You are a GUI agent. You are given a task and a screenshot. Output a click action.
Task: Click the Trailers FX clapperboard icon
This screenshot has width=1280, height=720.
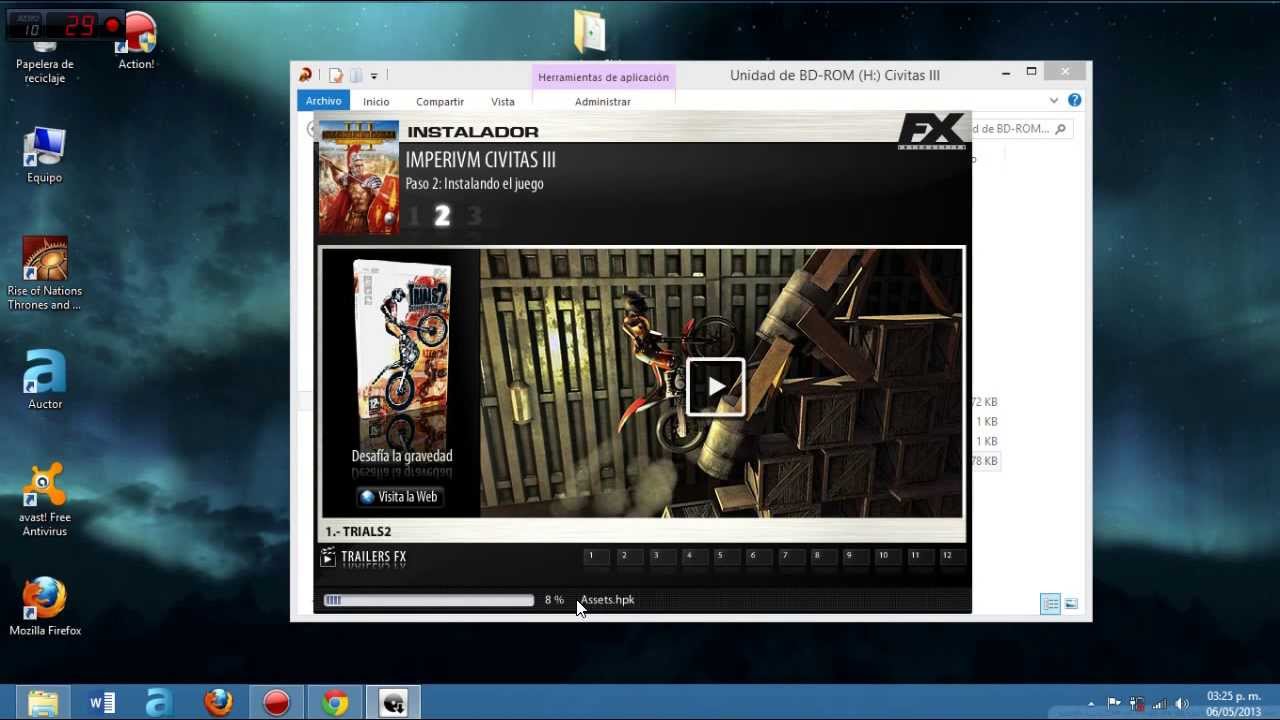click(x=328, y=557)
